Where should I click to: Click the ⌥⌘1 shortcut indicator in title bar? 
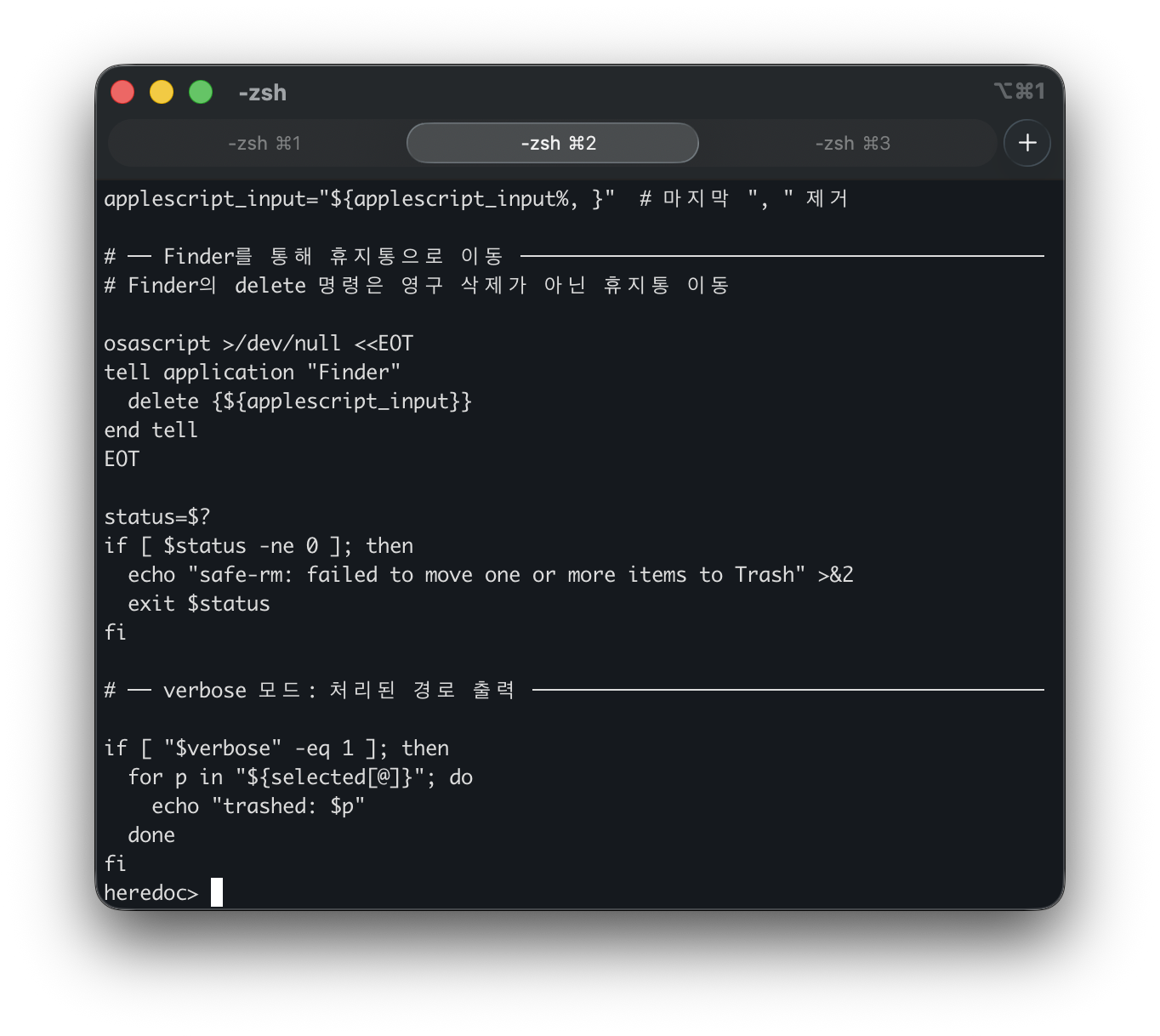(x=1019, y=91)
